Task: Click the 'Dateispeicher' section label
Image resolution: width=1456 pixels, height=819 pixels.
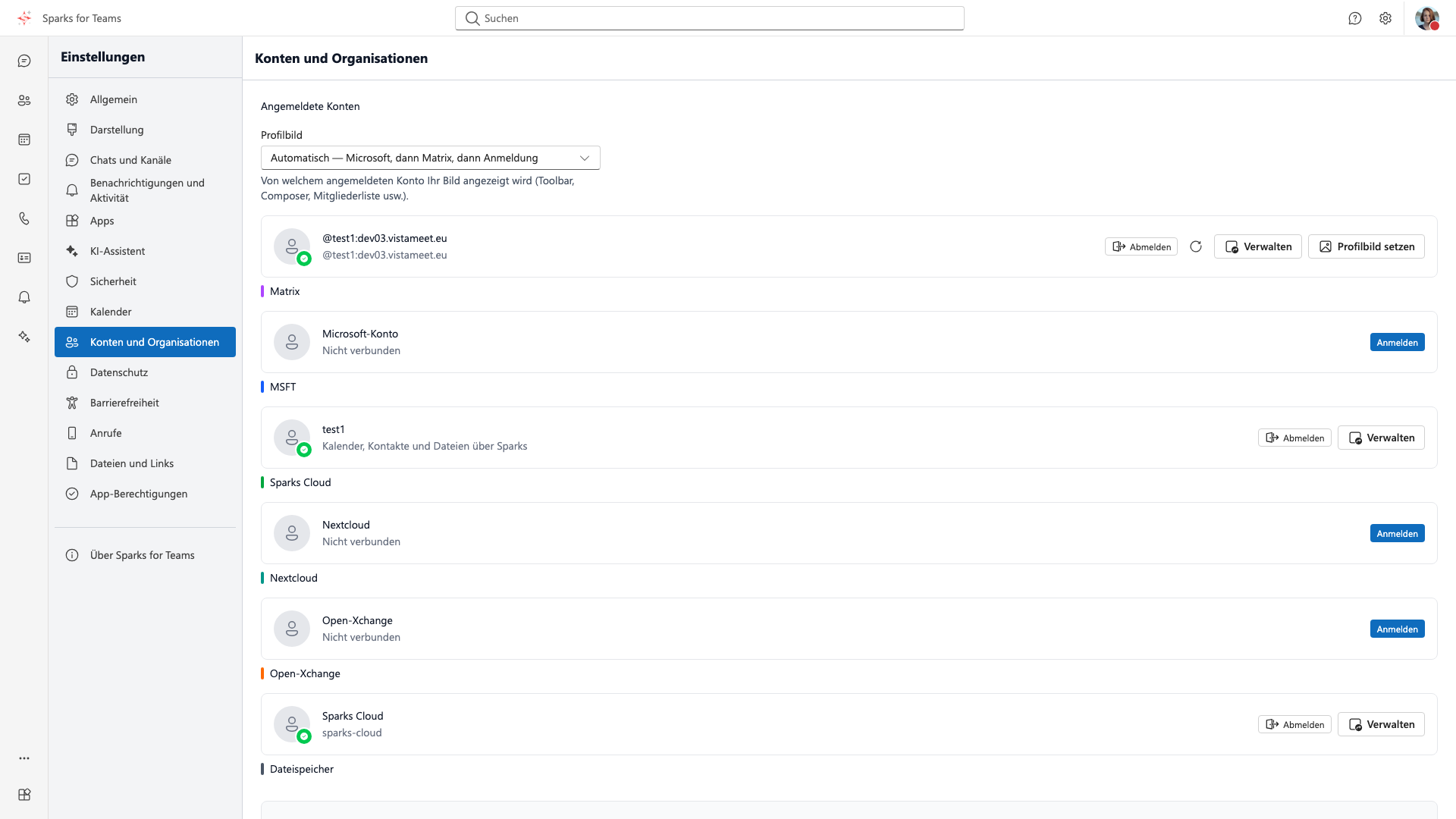Action: pyautogui.click(x=302, y=769)
